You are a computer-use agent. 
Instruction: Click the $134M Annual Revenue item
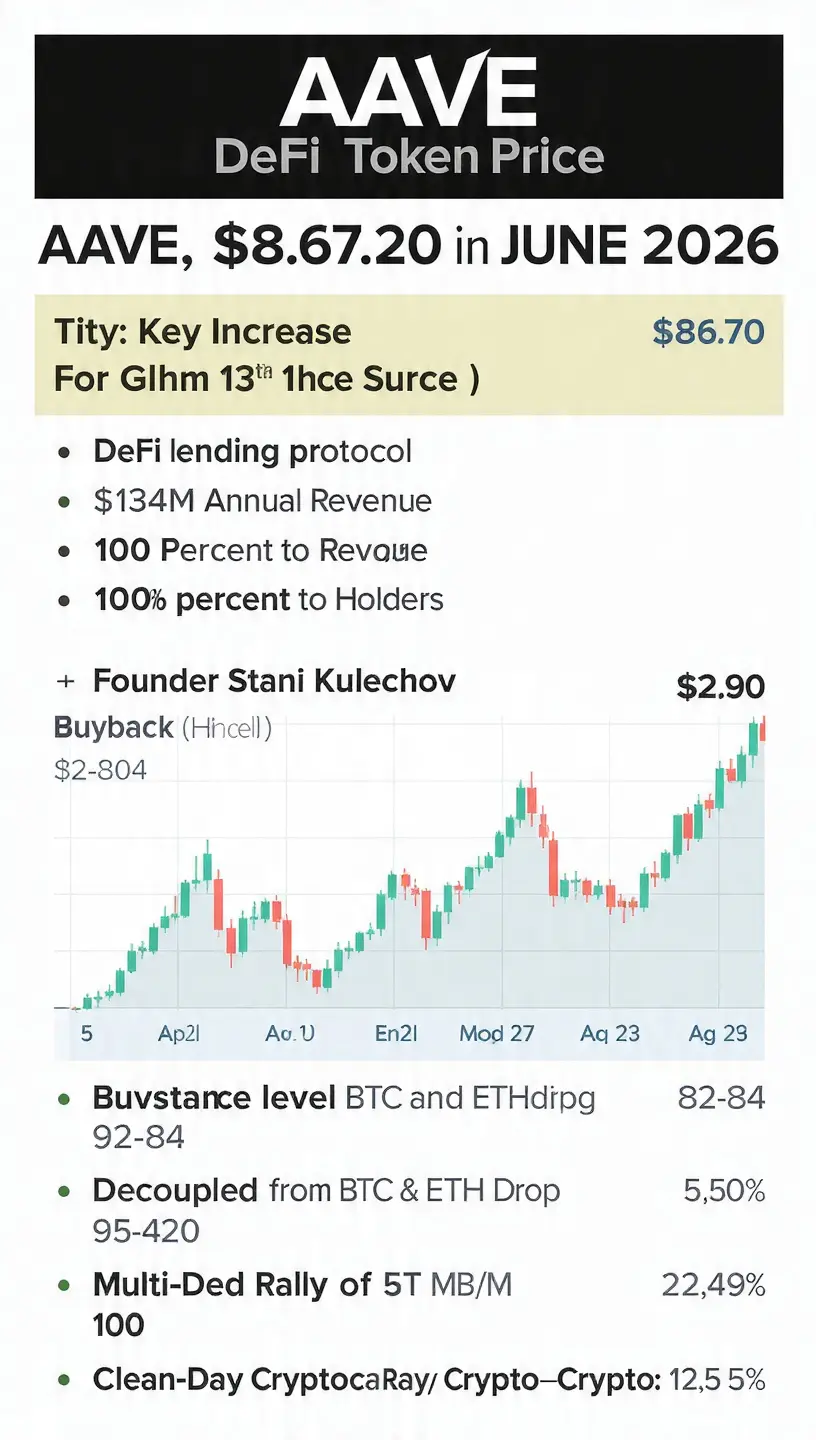tap(262, 500)
